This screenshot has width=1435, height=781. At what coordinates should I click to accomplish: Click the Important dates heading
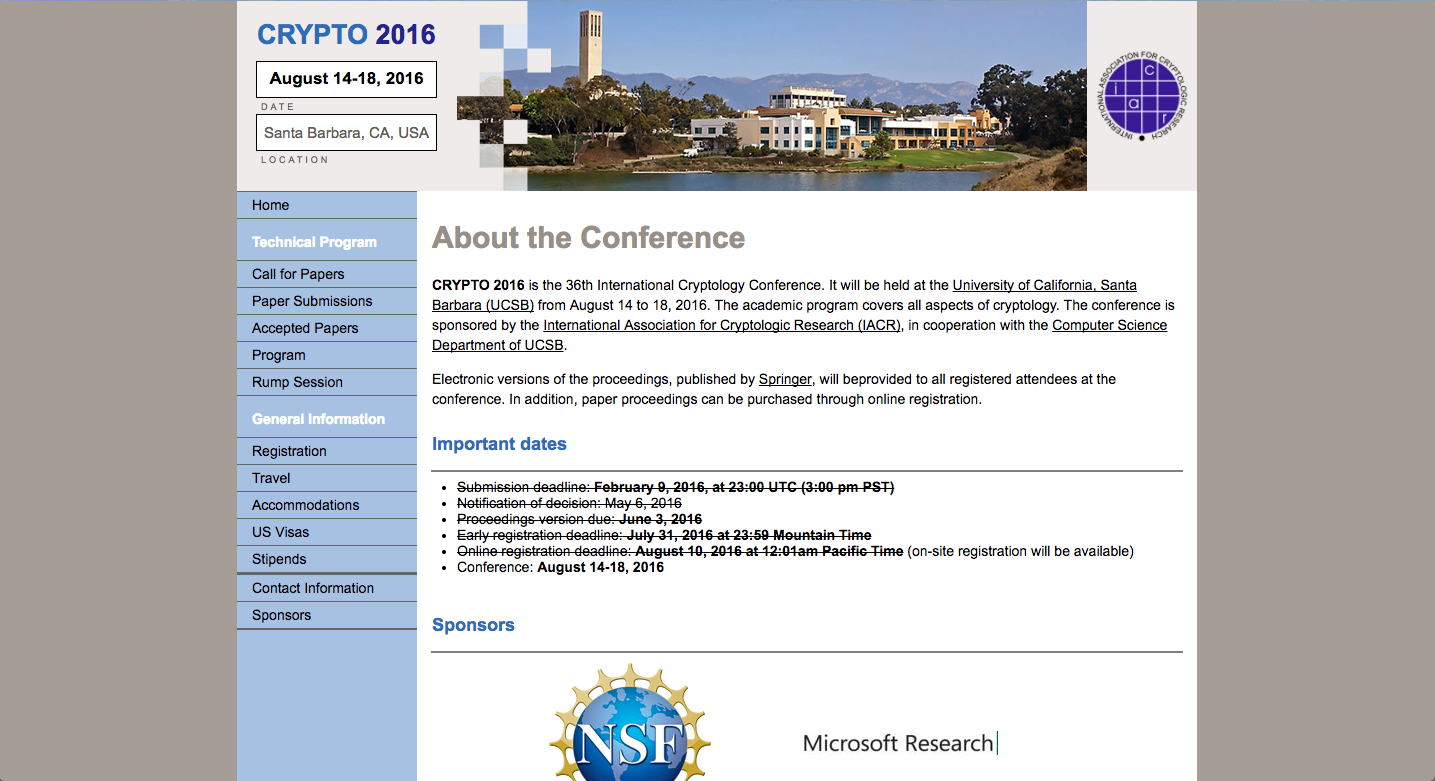(x=499, y=444)
